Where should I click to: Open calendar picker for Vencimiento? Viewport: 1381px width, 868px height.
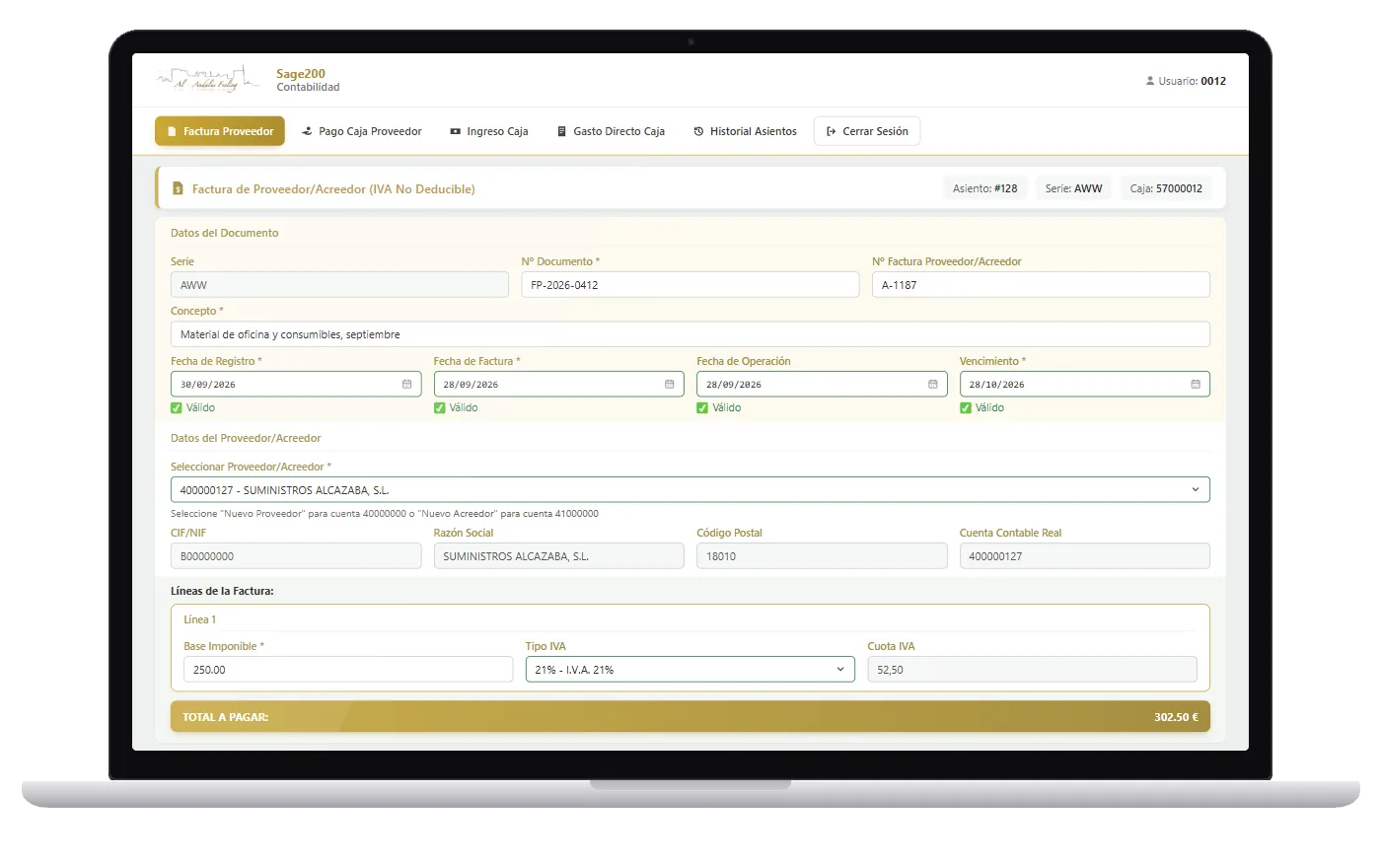[1196, 384]
